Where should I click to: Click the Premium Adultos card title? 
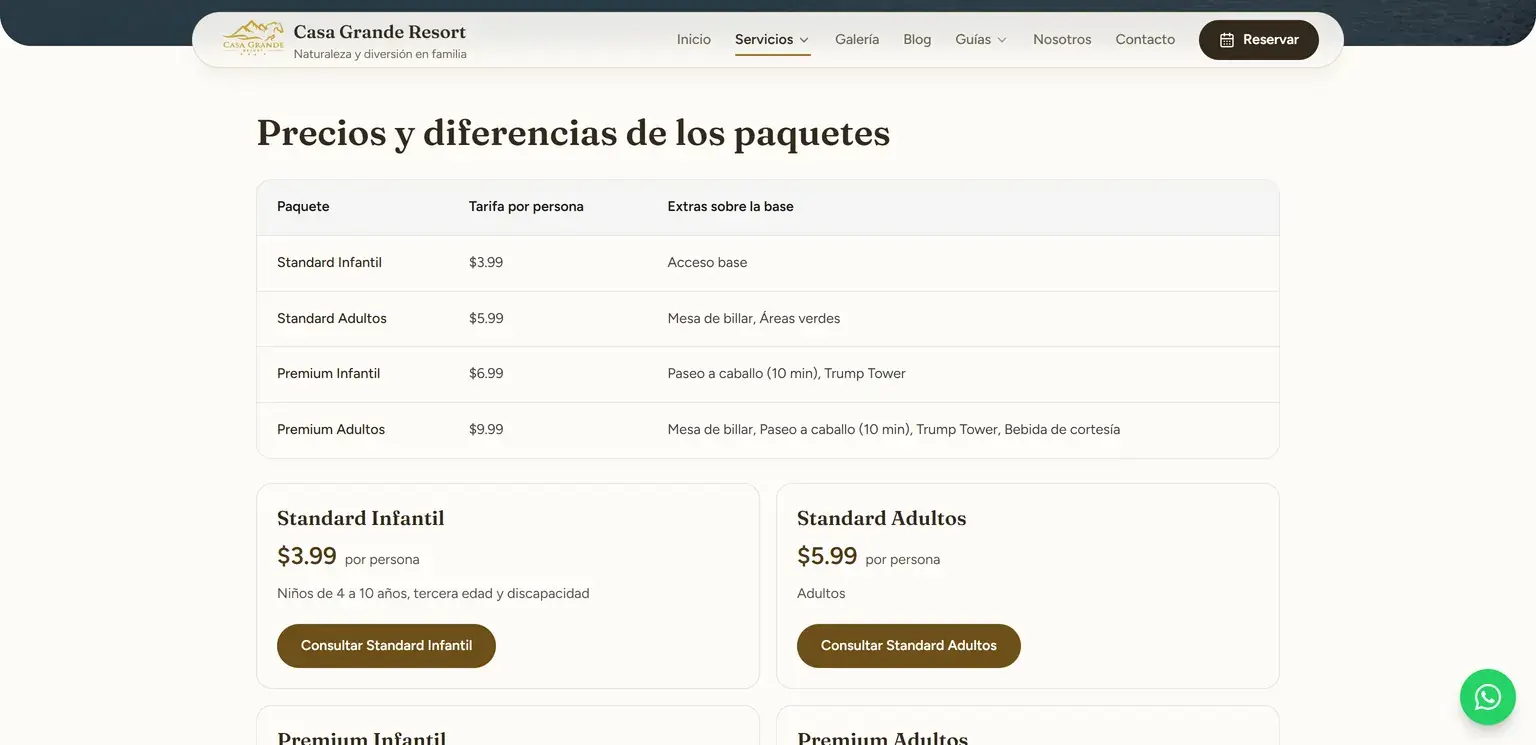pyautogui.click(x=883, y=738)
